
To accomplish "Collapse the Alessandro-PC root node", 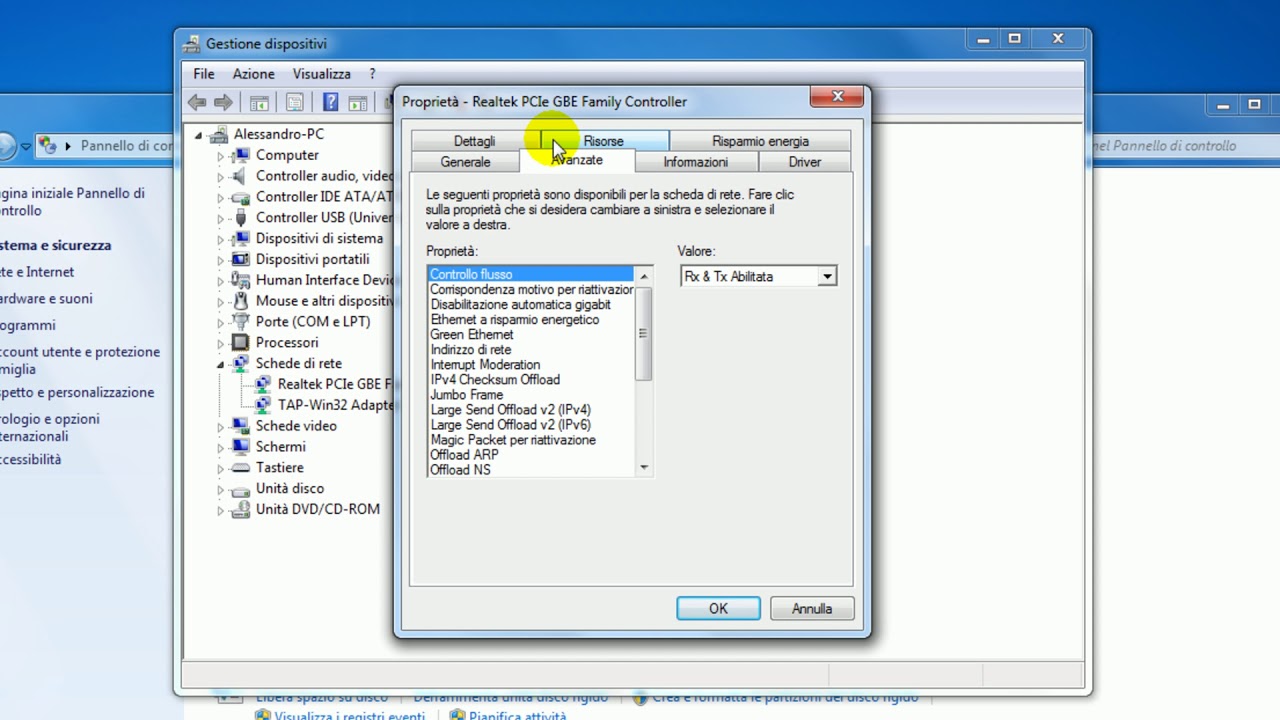I will [198, 135].
